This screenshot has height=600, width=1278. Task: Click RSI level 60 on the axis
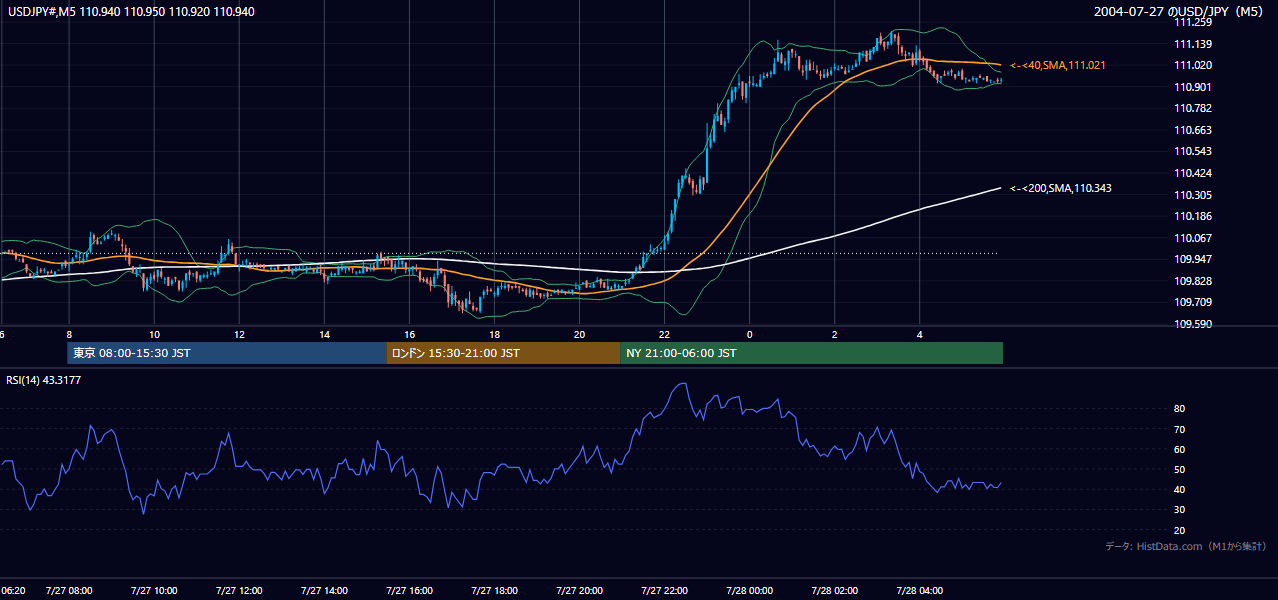pos(1180,449)
